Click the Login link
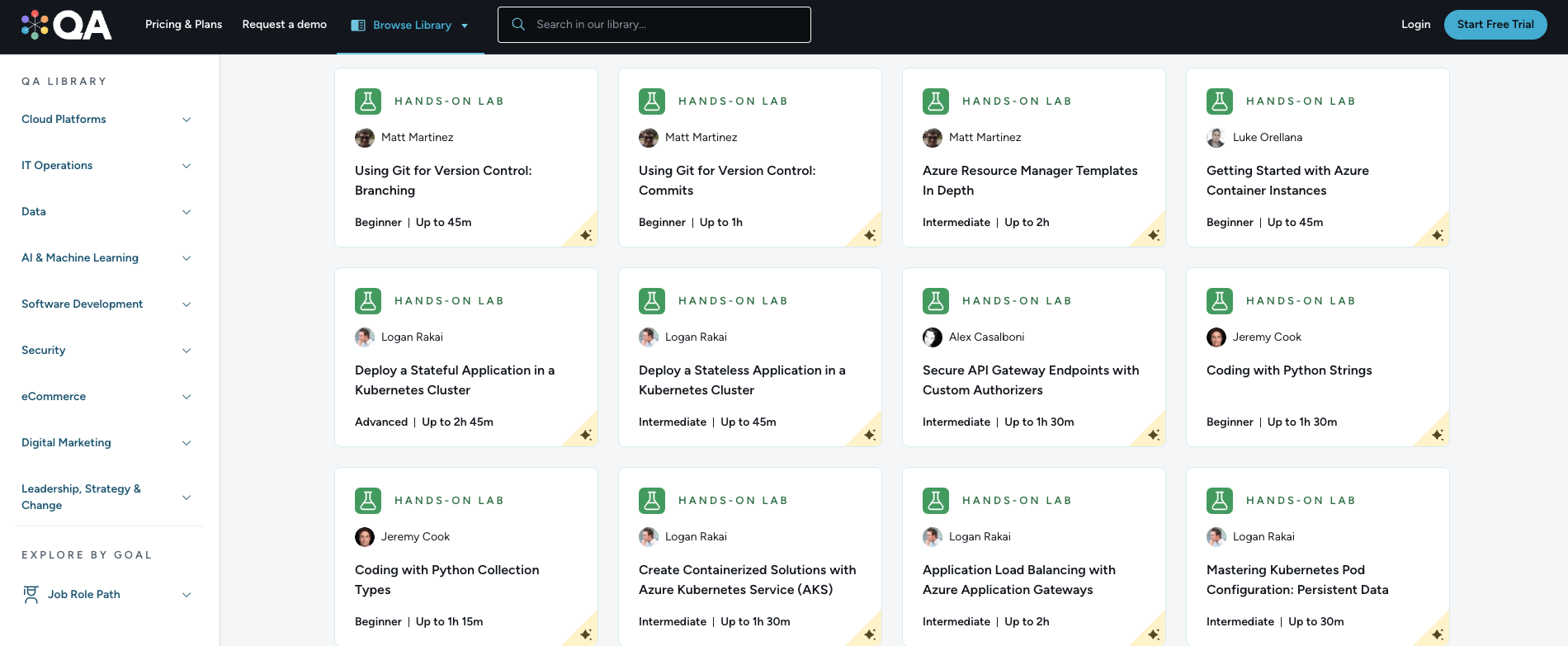 pyautogui.click(x=1415, y=25)
